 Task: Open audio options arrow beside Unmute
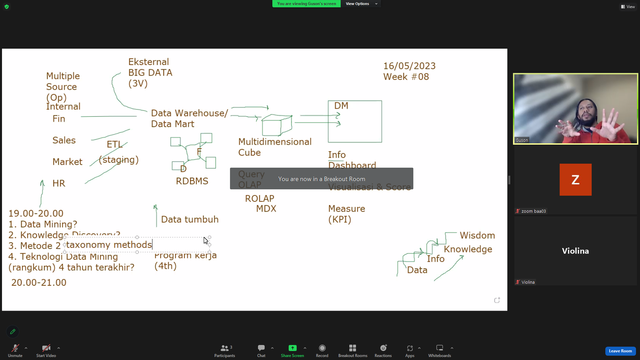coord(26,348)
